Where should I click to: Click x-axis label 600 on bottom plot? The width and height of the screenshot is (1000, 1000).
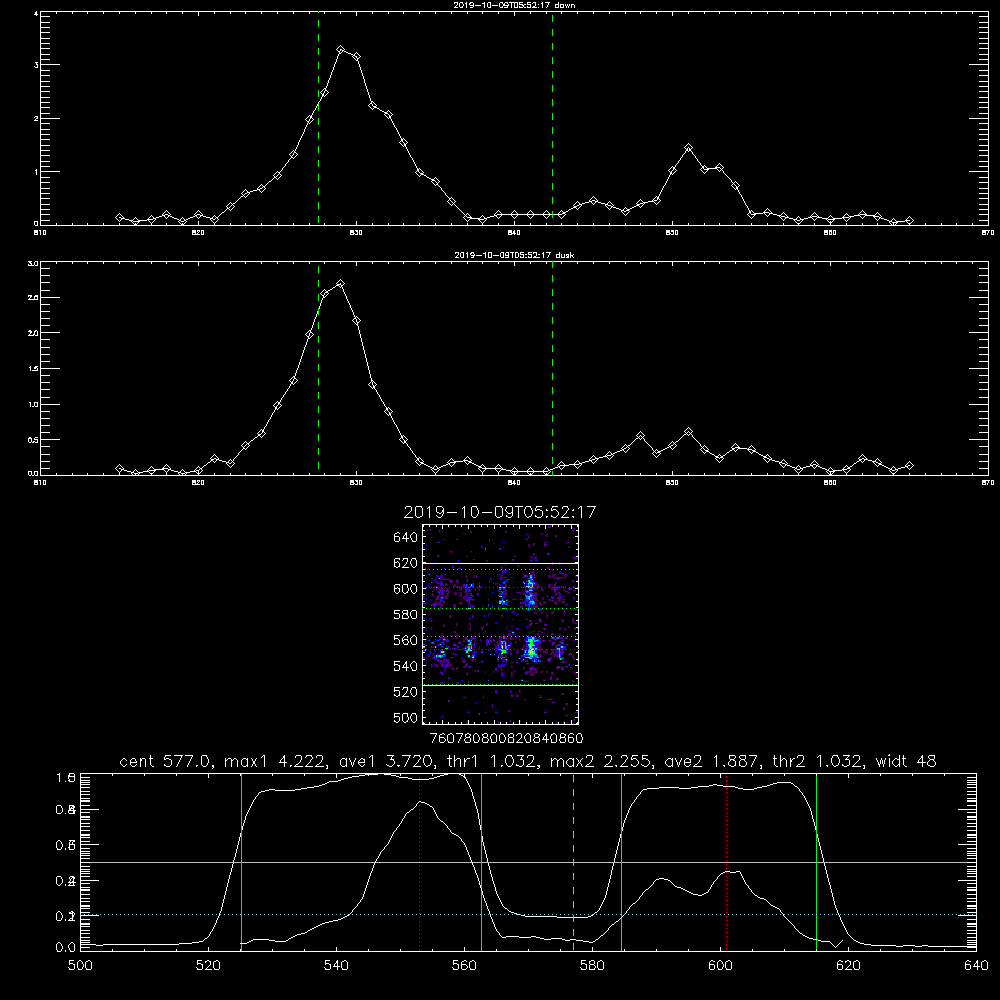coord(721,966)
